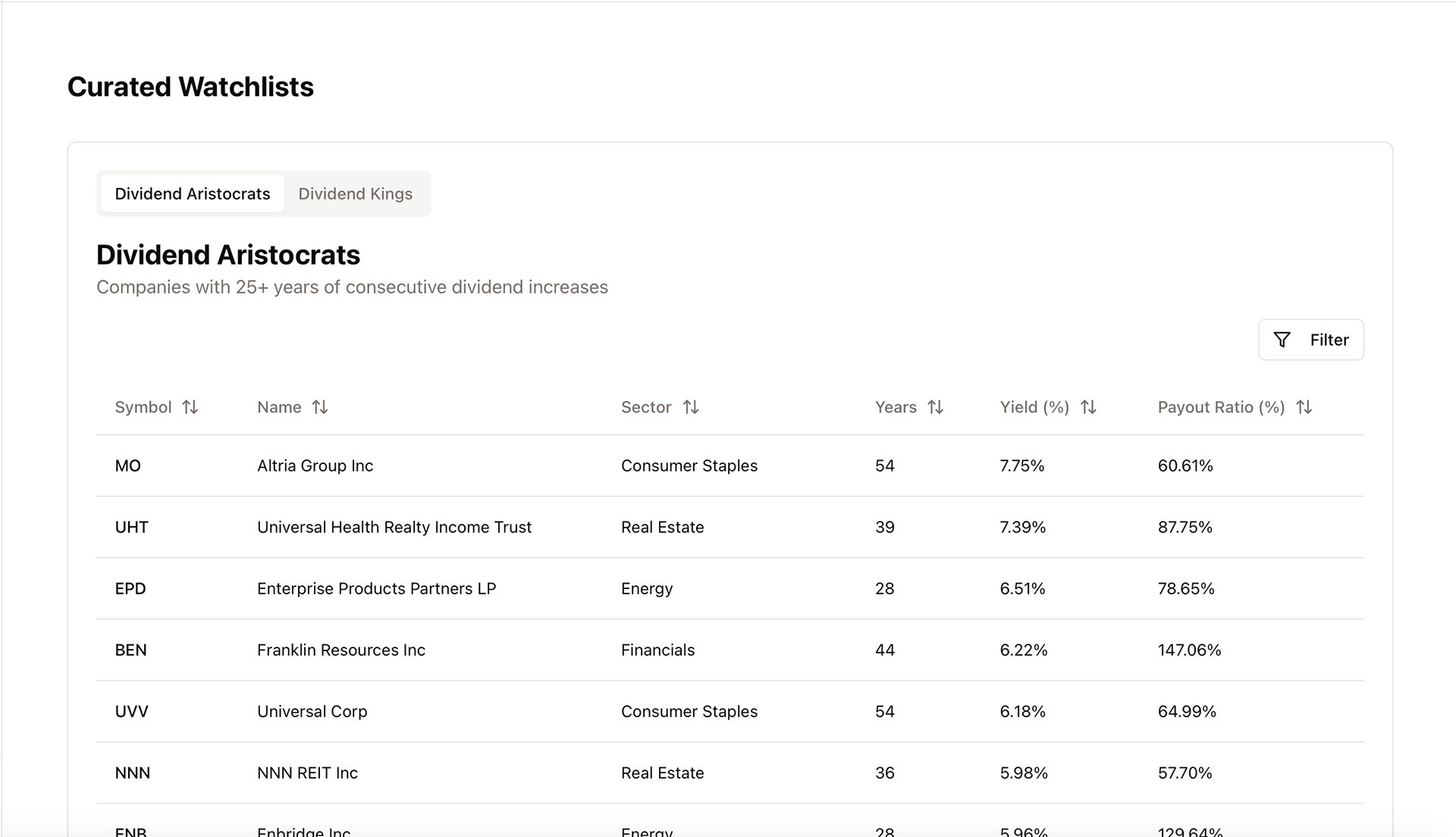Click Energy in the EPD row
1456x837 pixels.
647,588
